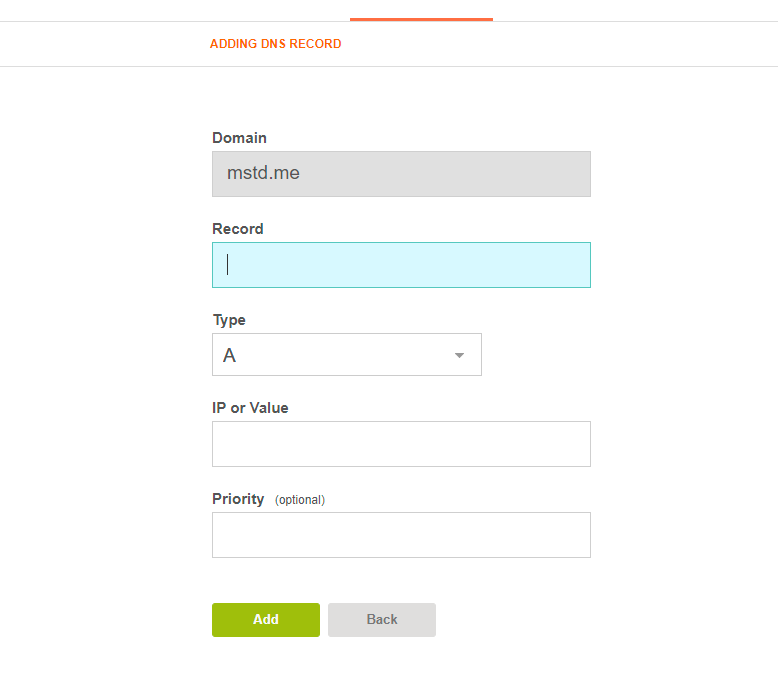Click the (optional) hint beside Priority

tap(300, 500)
